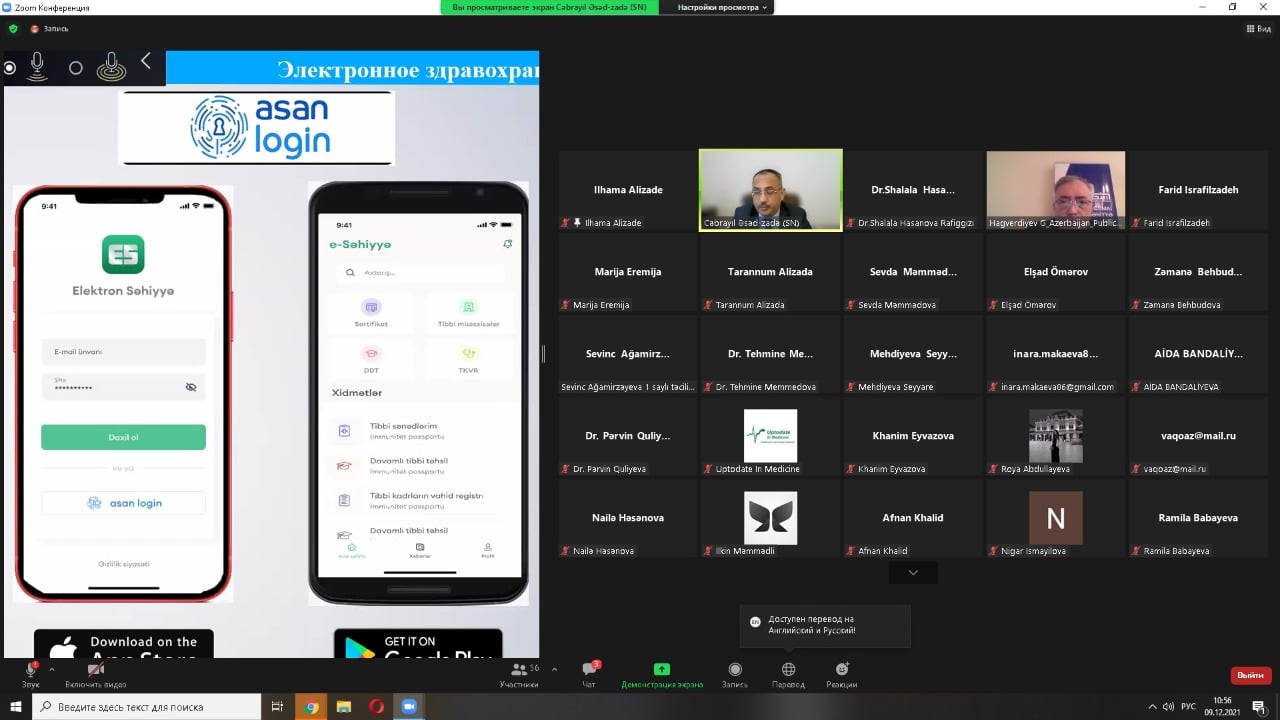Click the Tibbi müəssisələr icon card
The image size is (1280, 720).
[x=468, y=313]
